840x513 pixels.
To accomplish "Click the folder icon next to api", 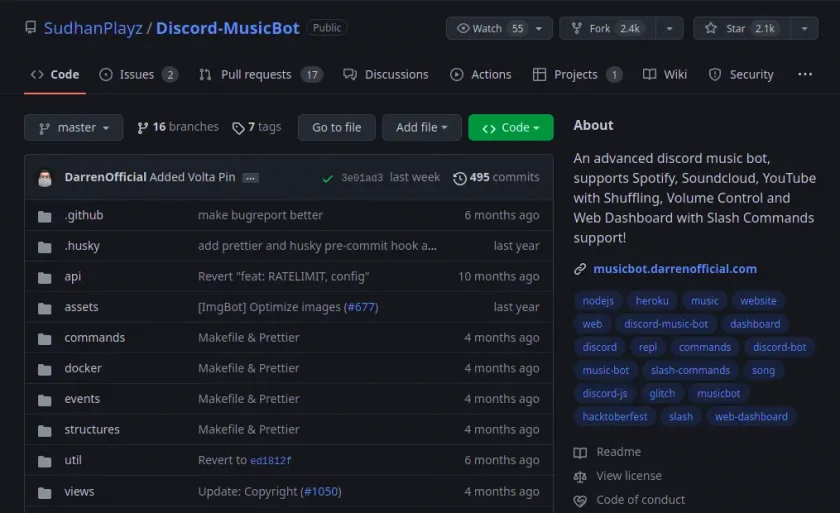I will (45, 277).
